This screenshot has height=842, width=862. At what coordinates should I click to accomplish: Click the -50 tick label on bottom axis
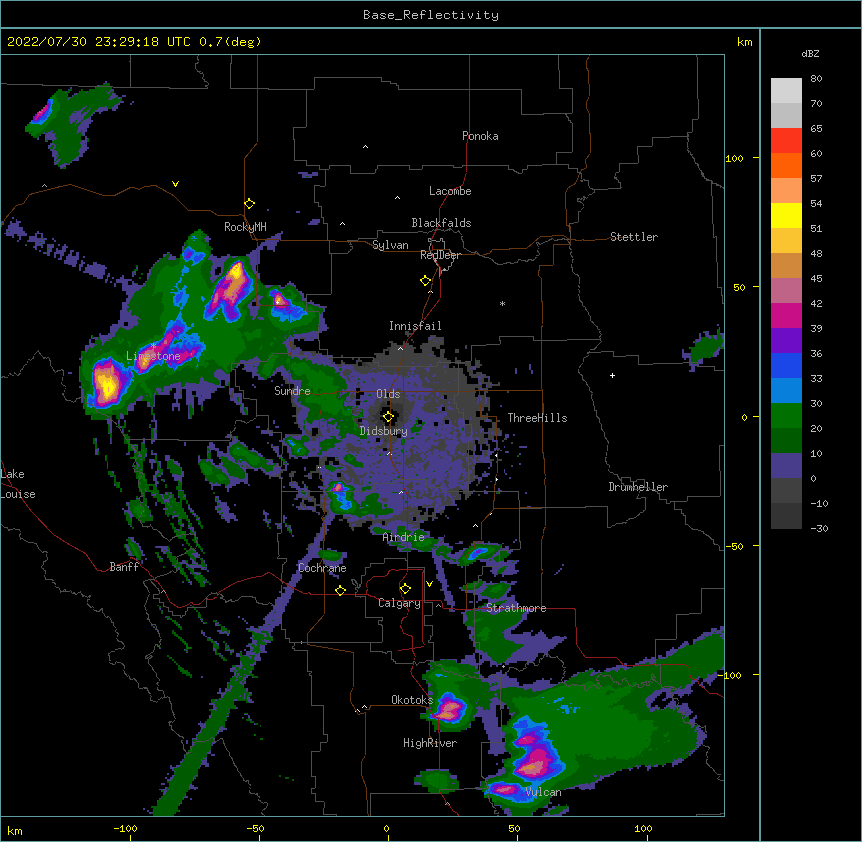[x=255, y=828]
